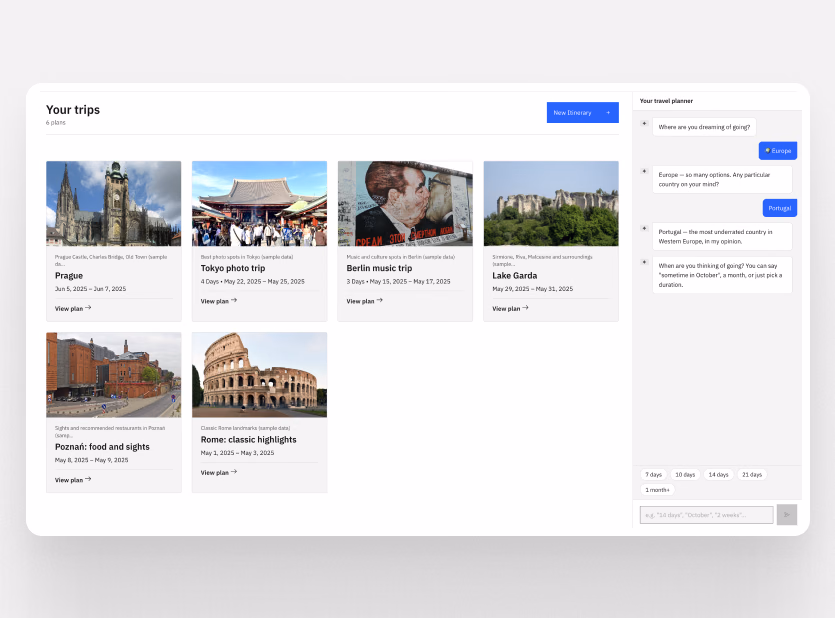View plan for Berlin music trip
835x618 pixels.
coord(365,301)
